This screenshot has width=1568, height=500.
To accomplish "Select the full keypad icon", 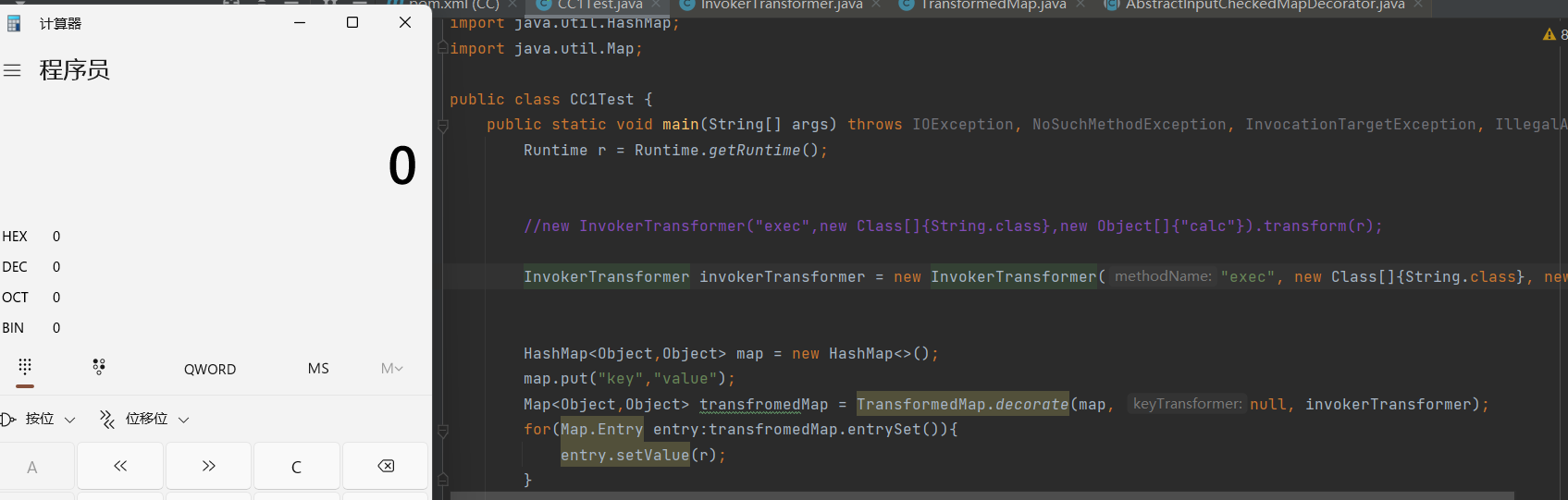I will click(25, 367).
